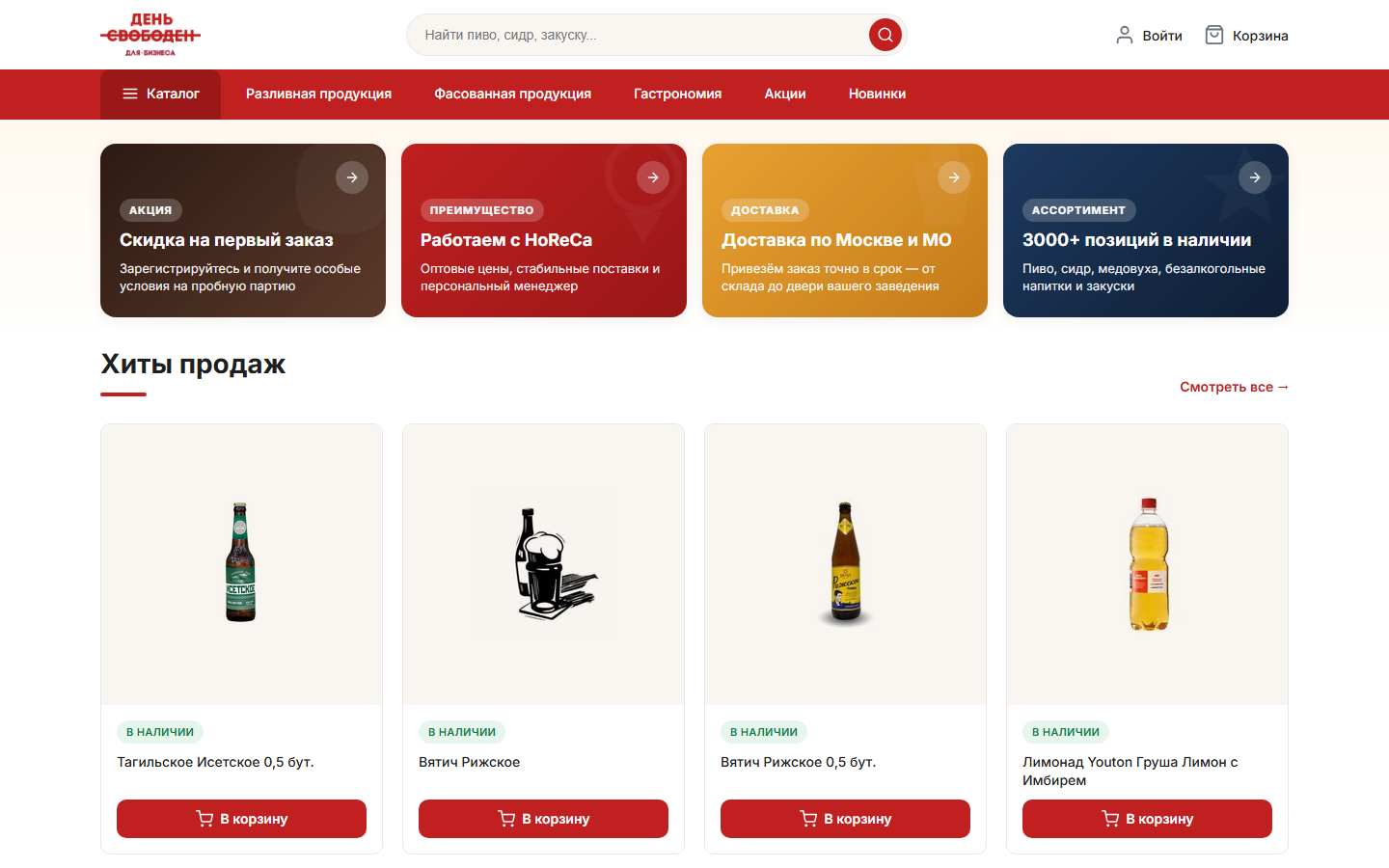Screen dimensions: 1389x868
Task: Click the 3000+ позиций в наличии heading
Action: tap(1136, 240)
